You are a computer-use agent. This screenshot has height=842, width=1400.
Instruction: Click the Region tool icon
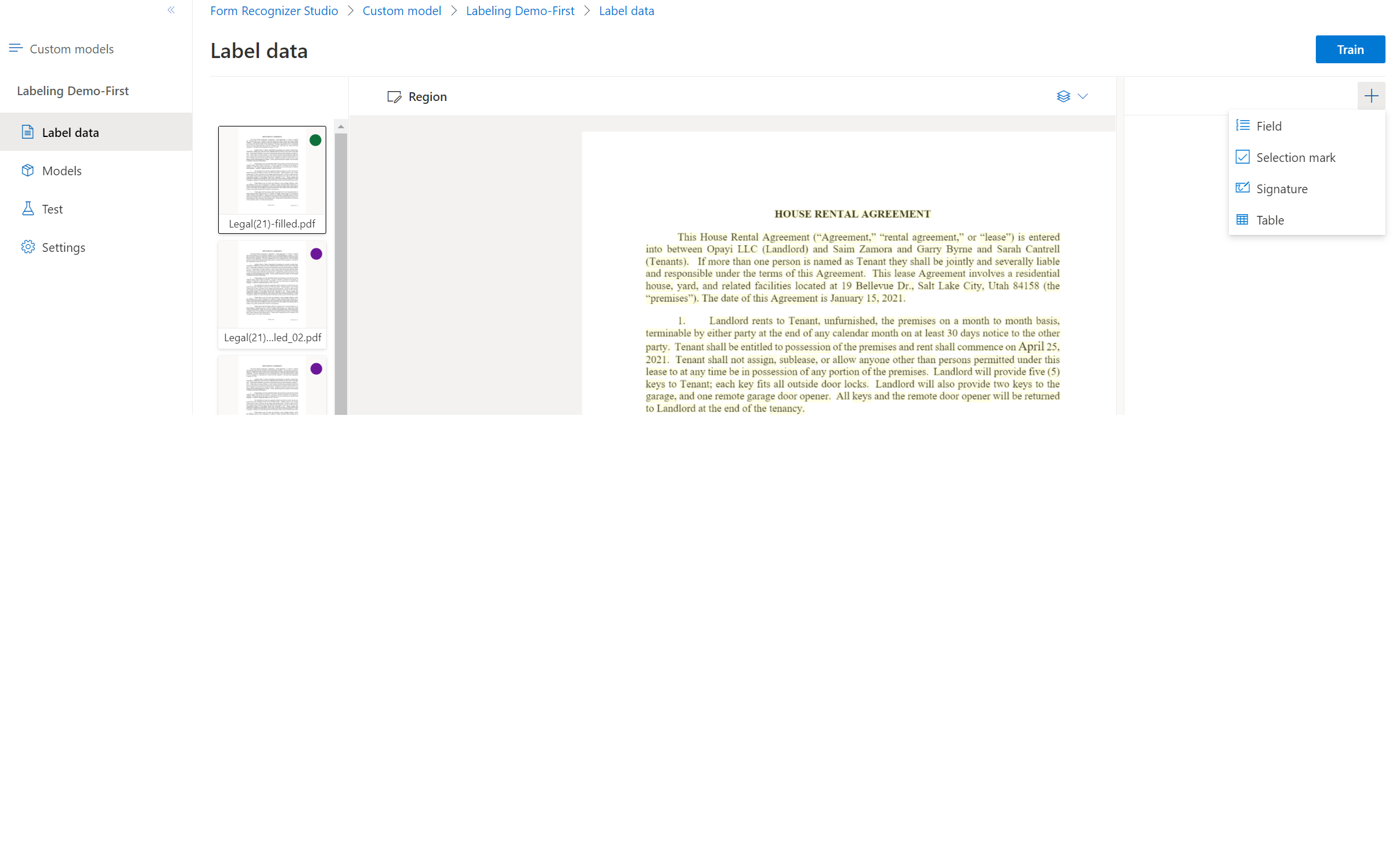point(394,96)
